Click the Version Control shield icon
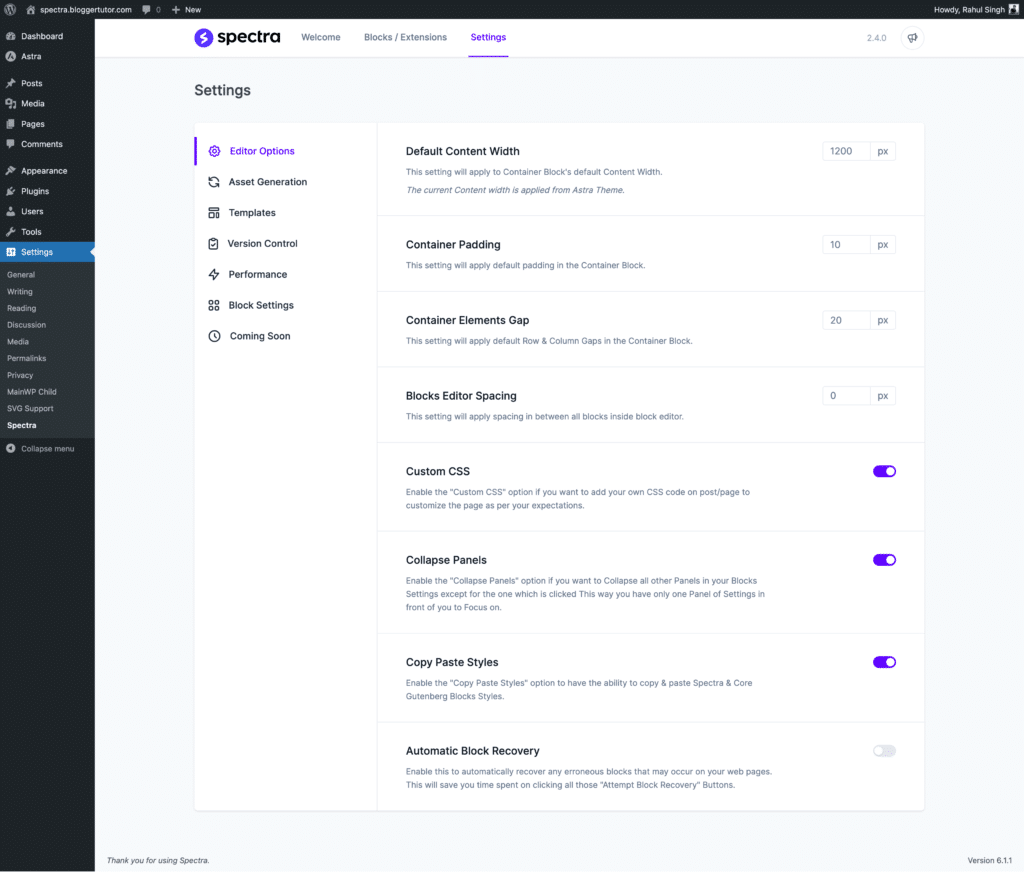 pos(214,243)
